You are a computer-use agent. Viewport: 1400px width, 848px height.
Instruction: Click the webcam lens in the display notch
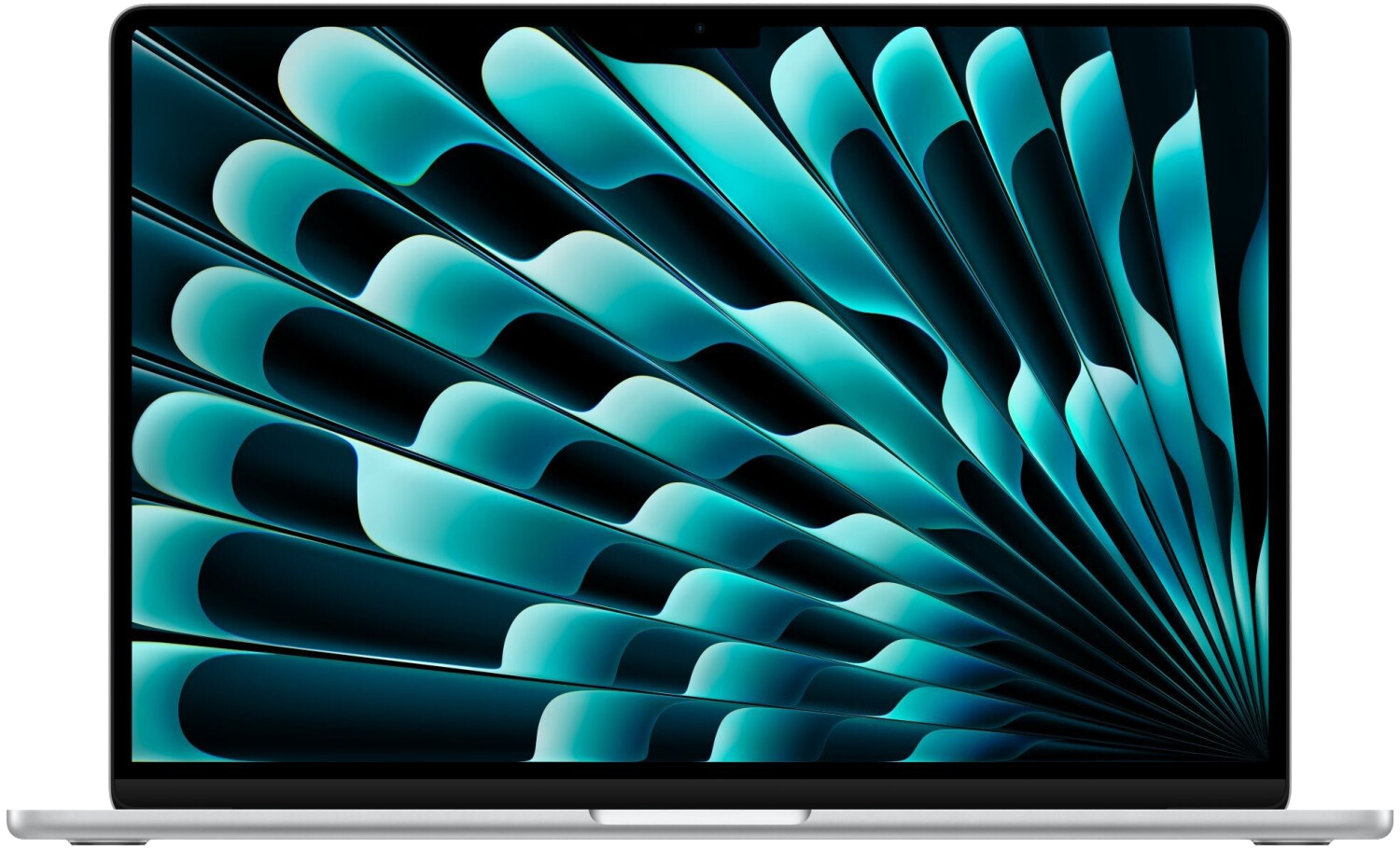[x=699, y=29]
